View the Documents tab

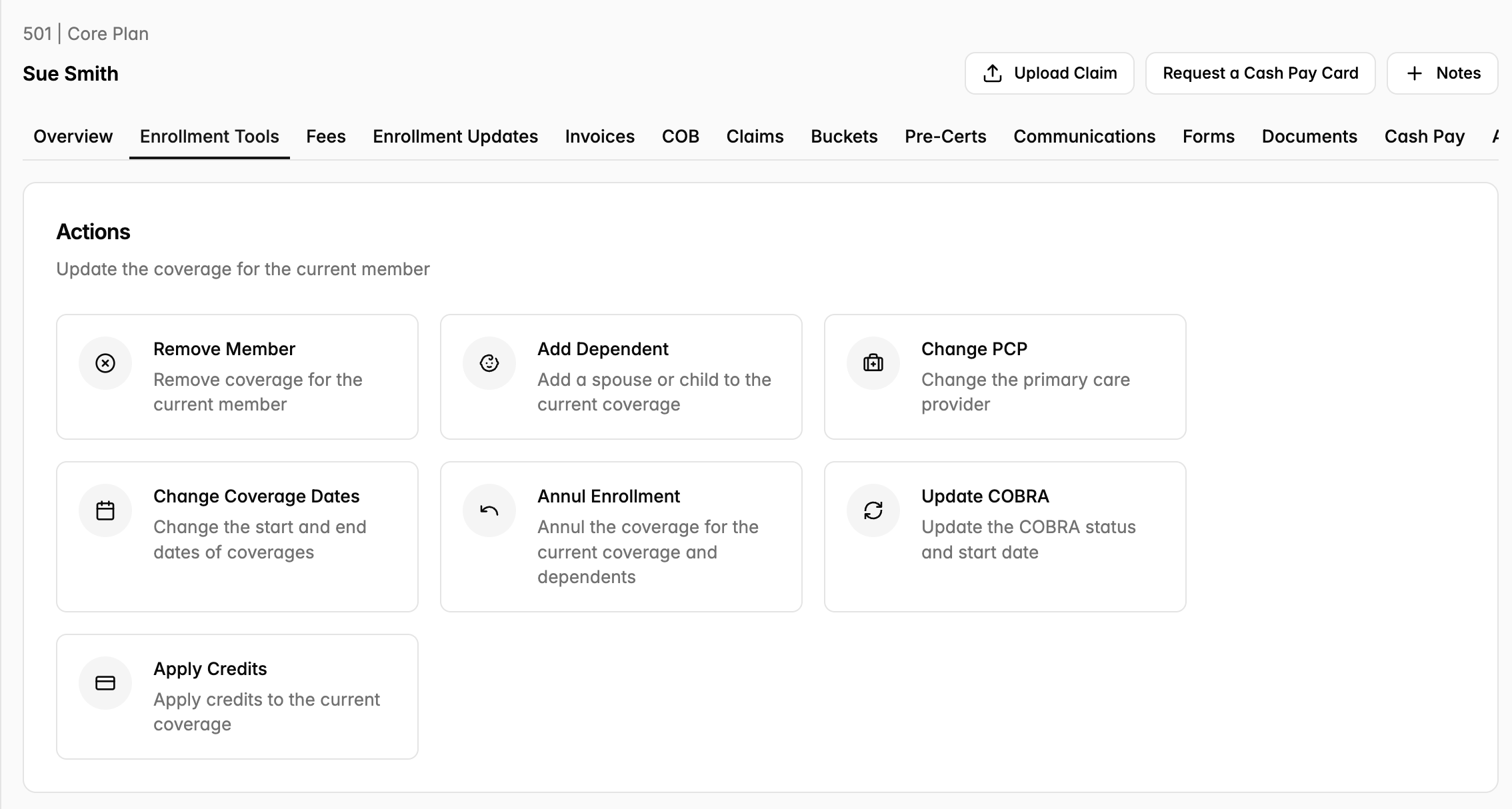click(x=1309, y=137)
